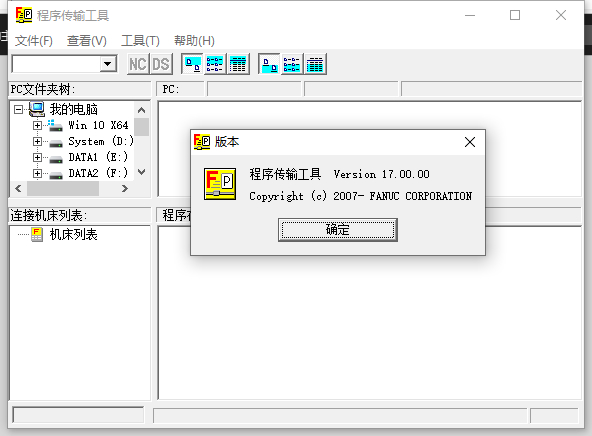Click the PC: path header field

pyautogui.click(x=180, y=89)
